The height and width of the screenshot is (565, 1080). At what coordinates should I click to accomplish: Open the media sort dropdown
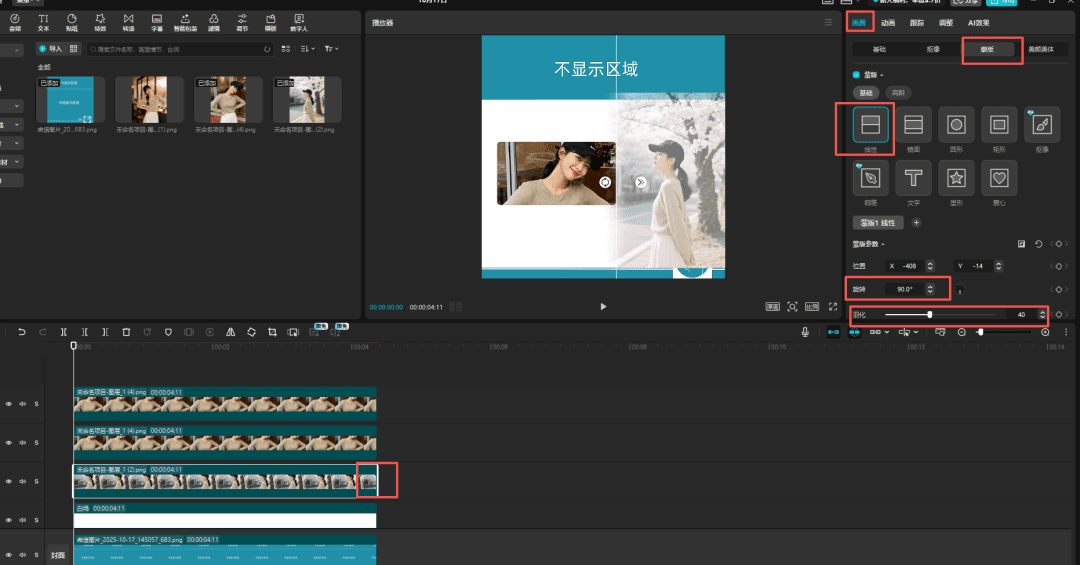pos(309,48)
